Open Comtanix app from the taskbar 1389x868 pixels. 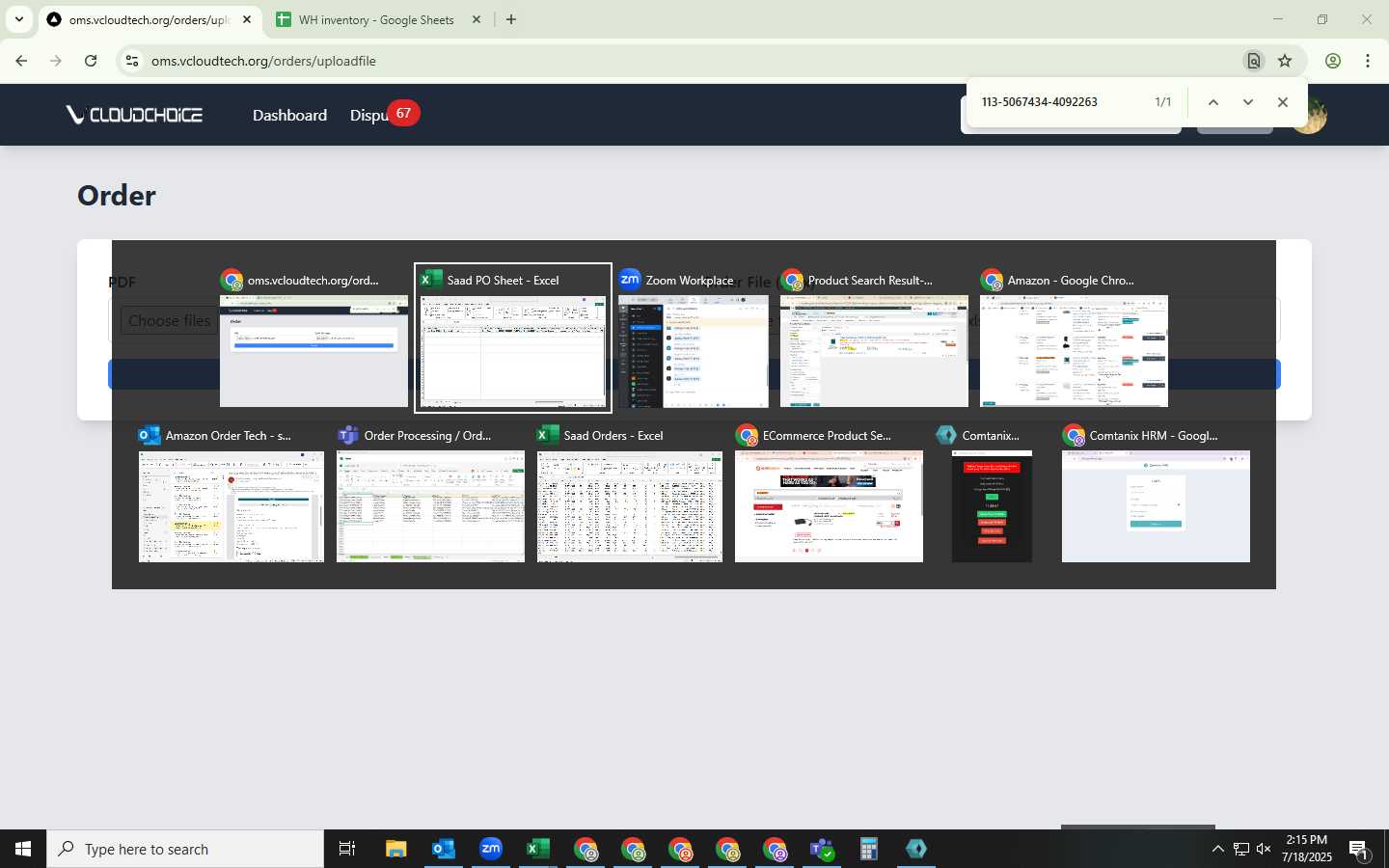click(x=916, y=849)
